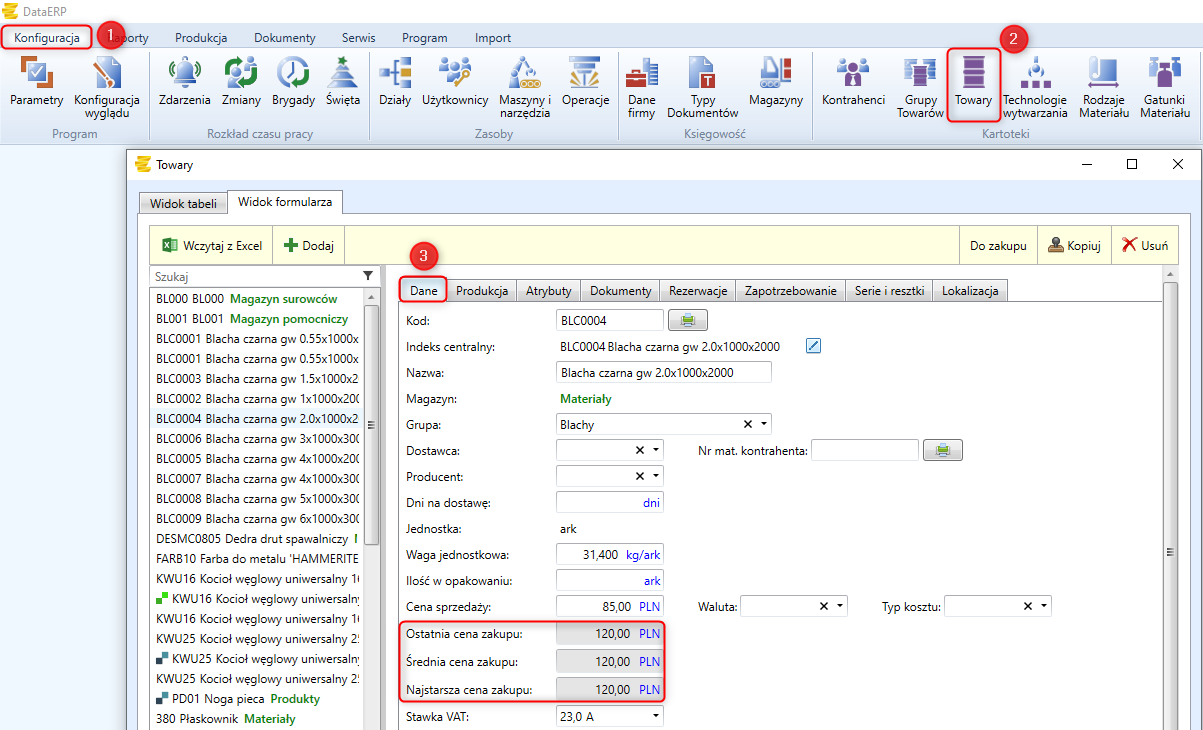The height and width of the screenshot is (730, 1203).
Task: Expand the Grupa dropdown
Action: pos(765,424)
